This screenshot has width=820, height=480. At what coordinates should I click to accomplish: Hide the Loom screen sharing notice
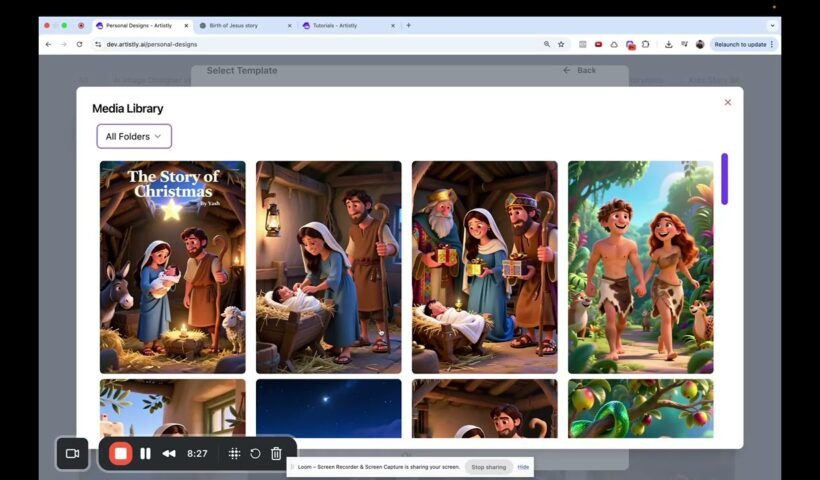point(523,467)
